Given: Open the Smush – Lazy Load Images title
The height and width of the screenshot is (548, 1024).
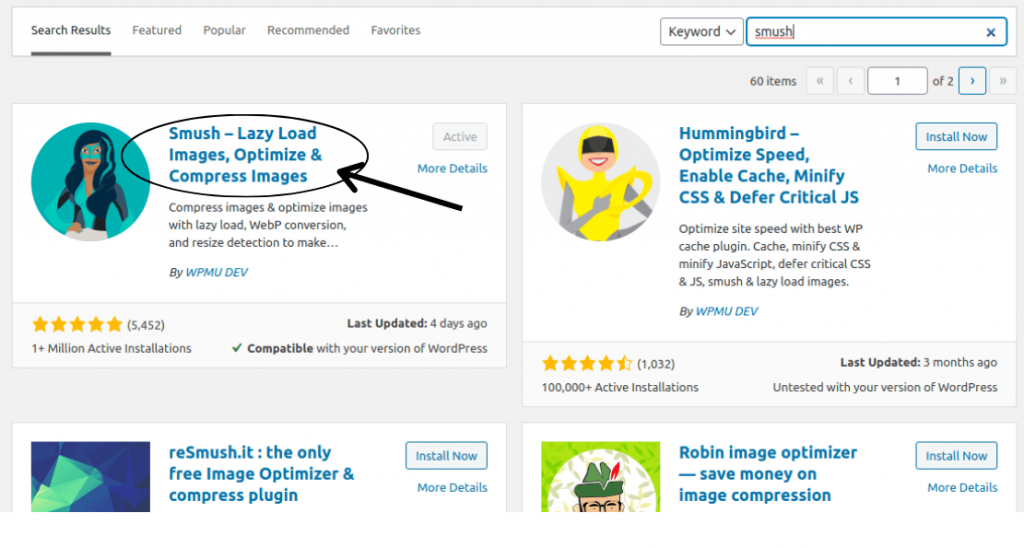Looking at the screenshot, I should [x=245, y=154].
